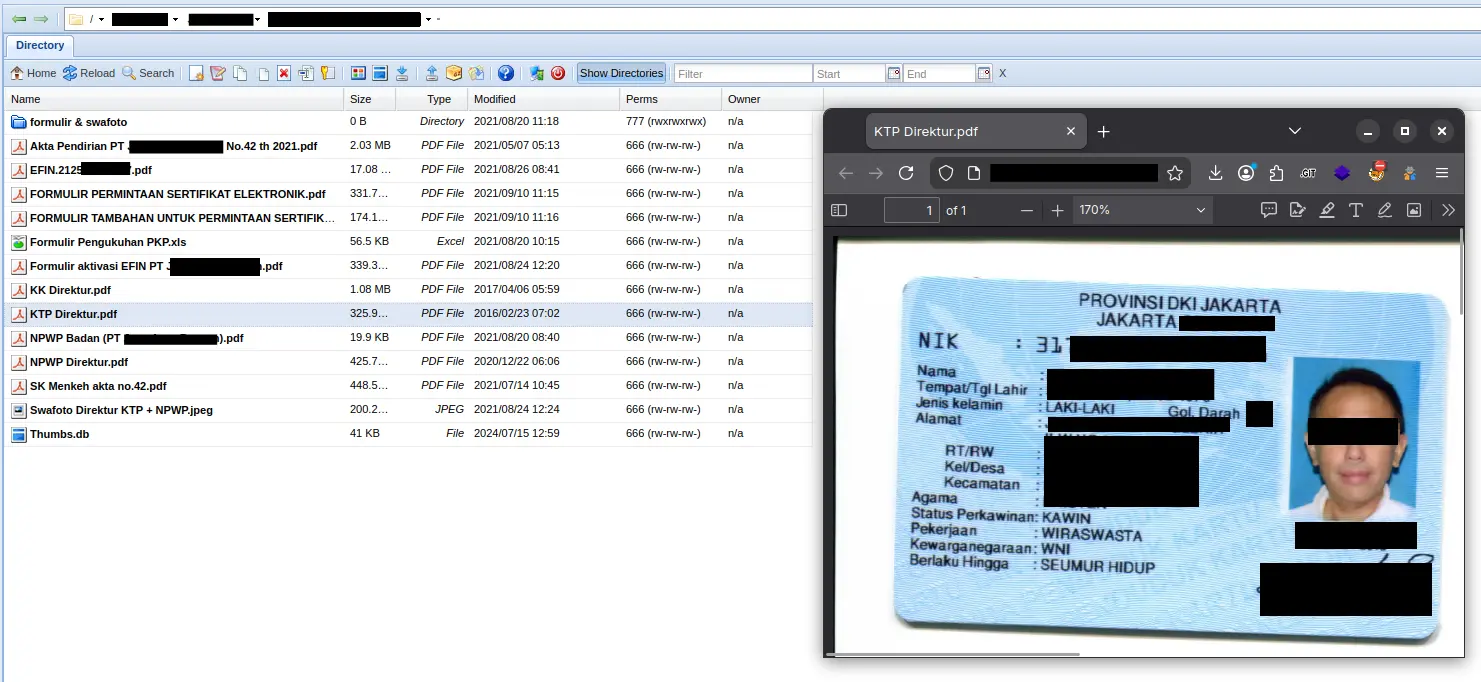Screen dimensions: 1481x682
Task: Click the yellow key permissions icon
Action: pos(327,73)
